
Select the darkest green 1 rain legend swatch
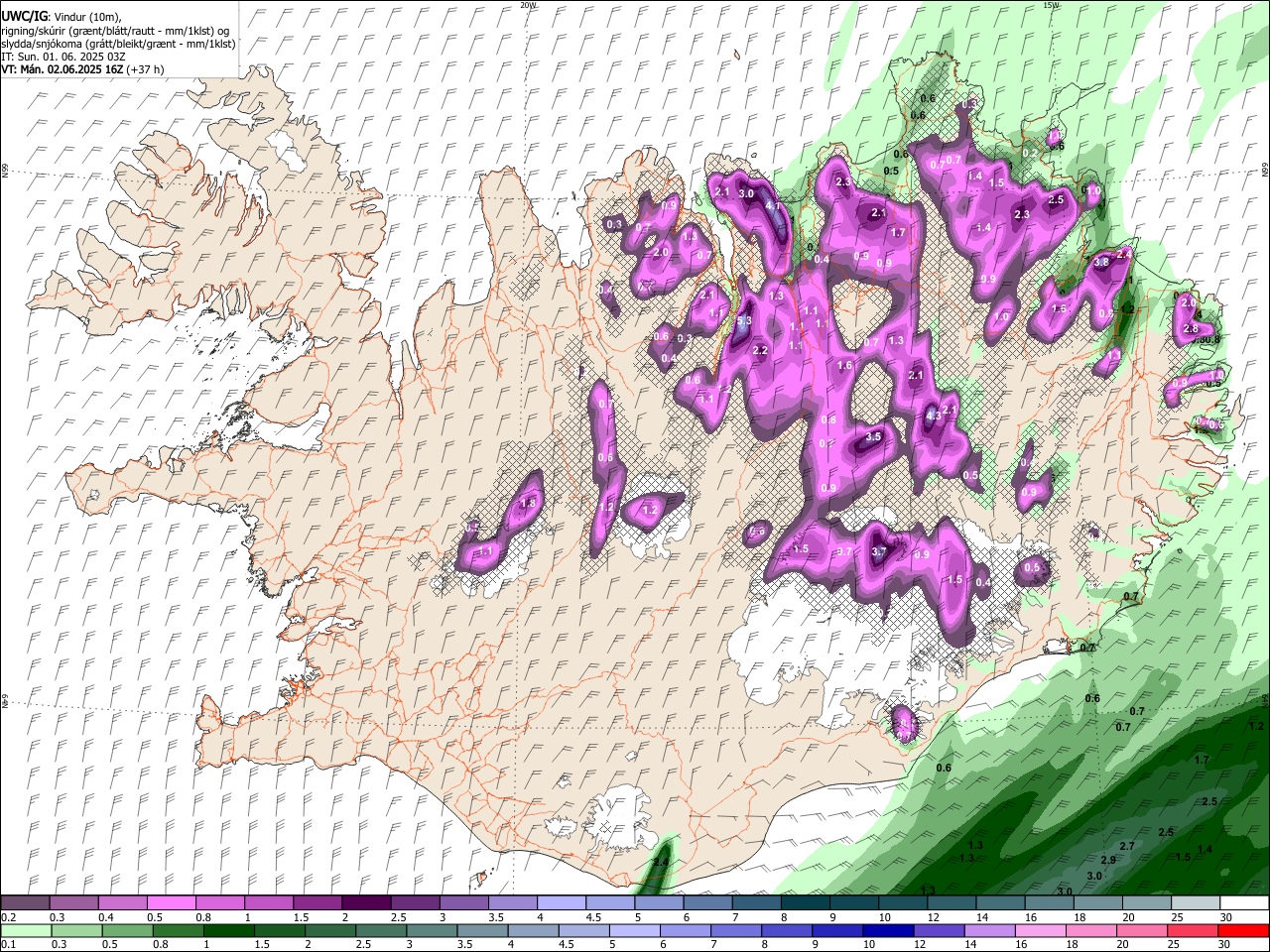[x=228, y=930]
